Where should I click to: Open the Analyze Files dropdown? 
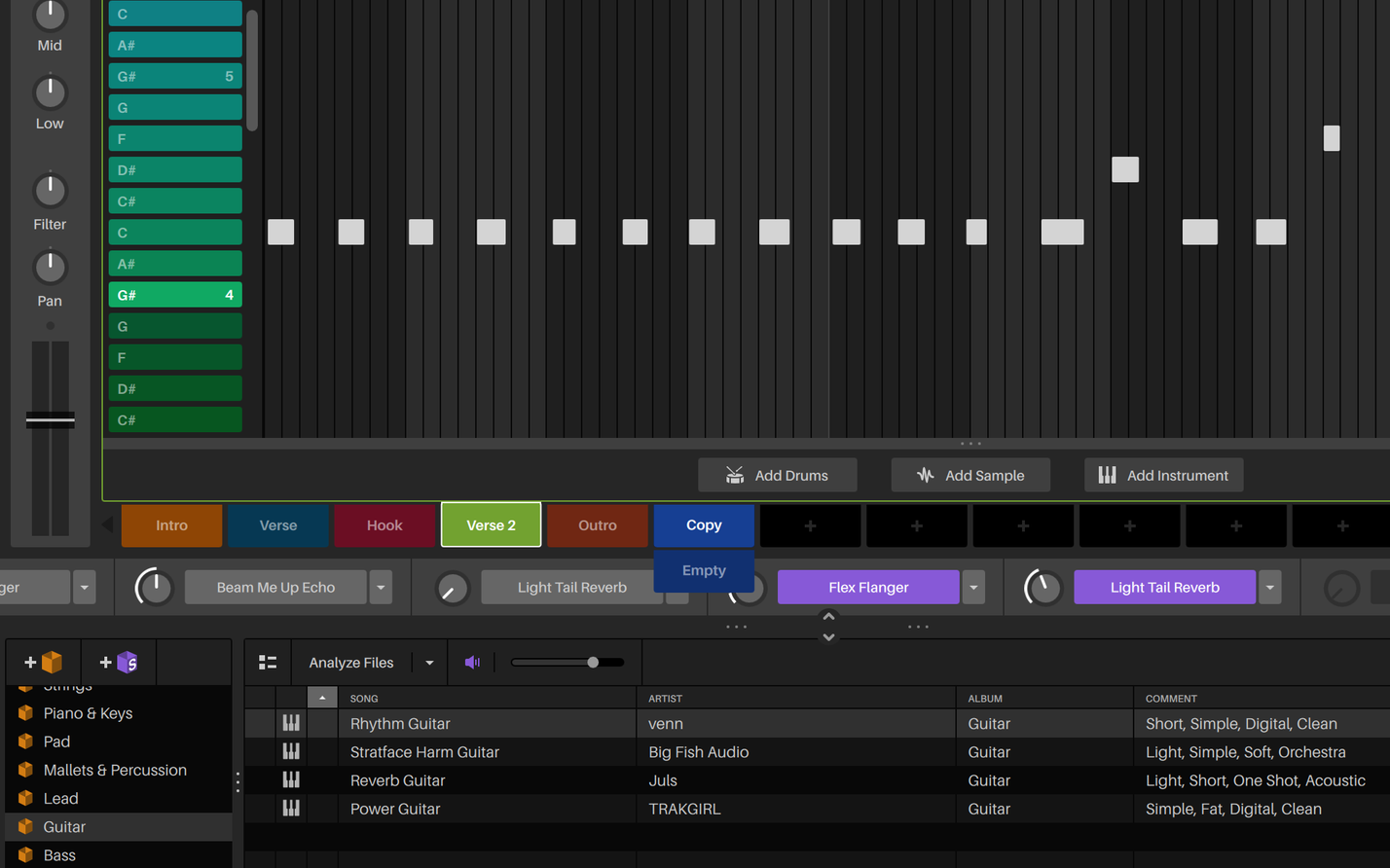(429, 662)
